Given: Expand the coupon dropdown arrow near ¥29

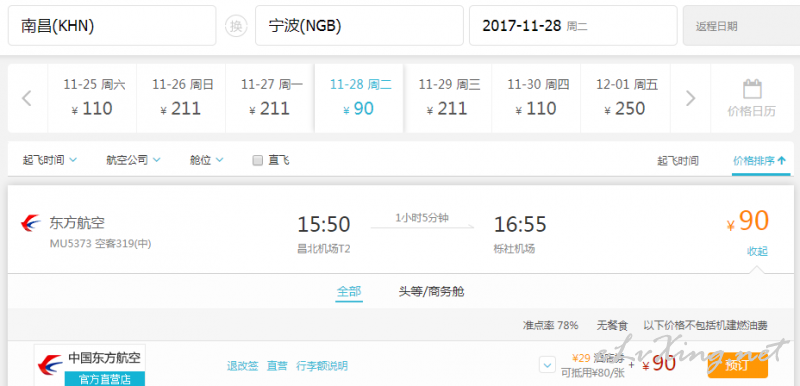Looking at the screenshot, I should click(547, 365).
